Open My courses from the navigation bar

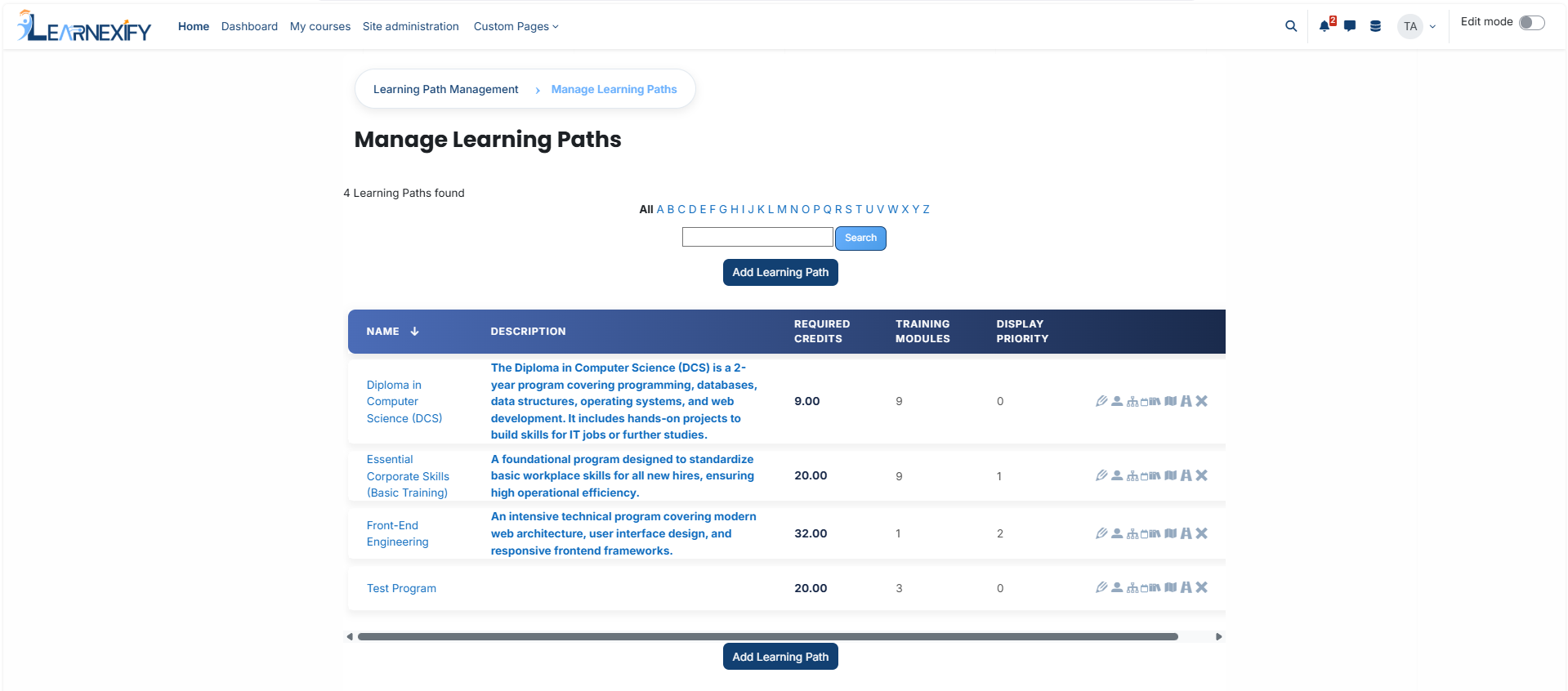(320, 26)
